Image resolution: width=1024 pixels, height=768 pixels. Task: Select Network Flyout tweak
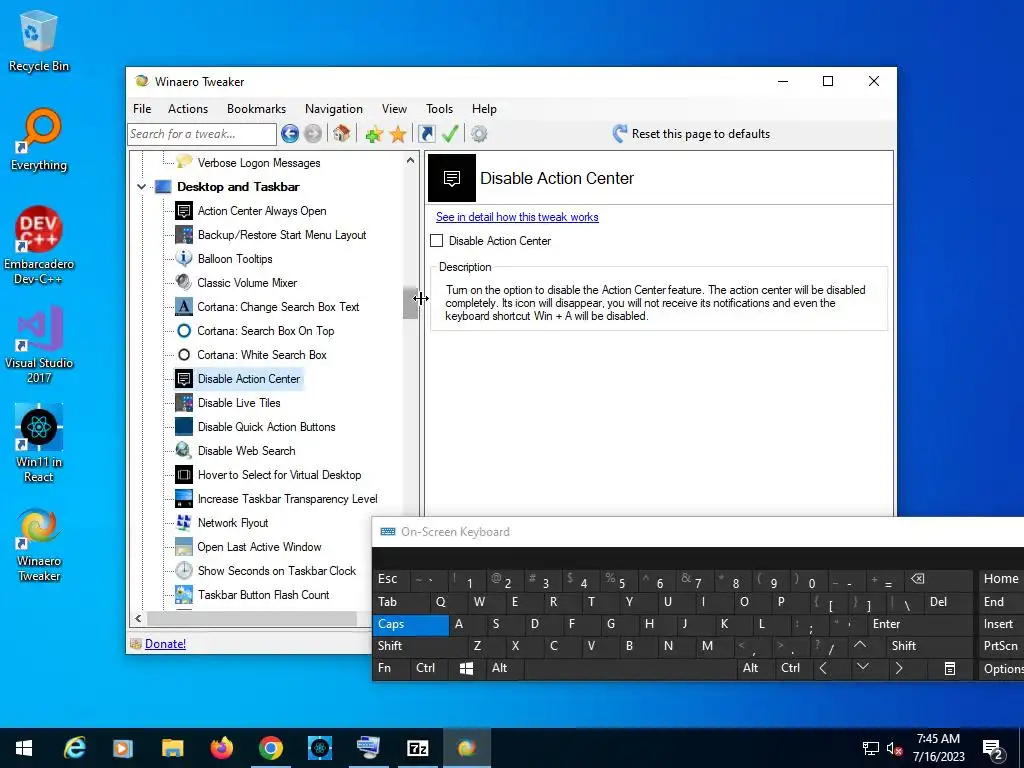[233, 523]
